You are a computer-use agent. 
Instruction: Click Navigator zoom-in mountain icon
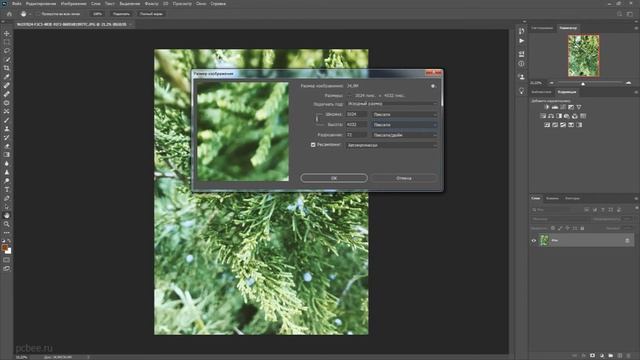click(629, 83)
